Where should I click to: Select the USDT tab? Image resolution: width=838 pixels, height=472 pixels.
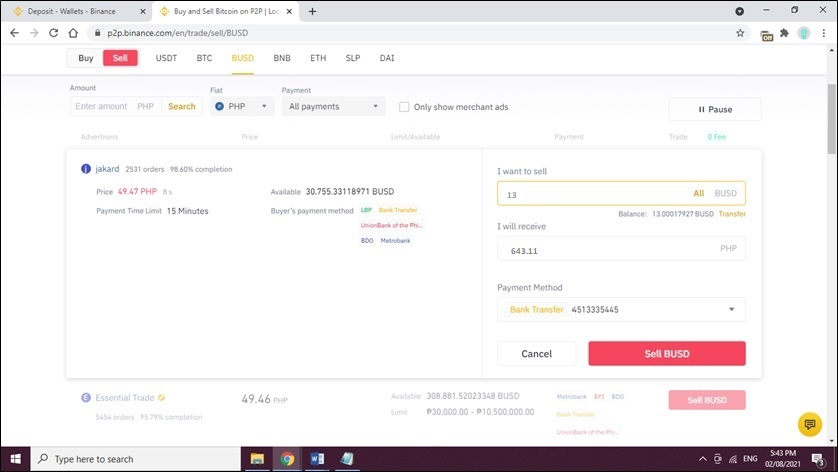coord(166,58)
